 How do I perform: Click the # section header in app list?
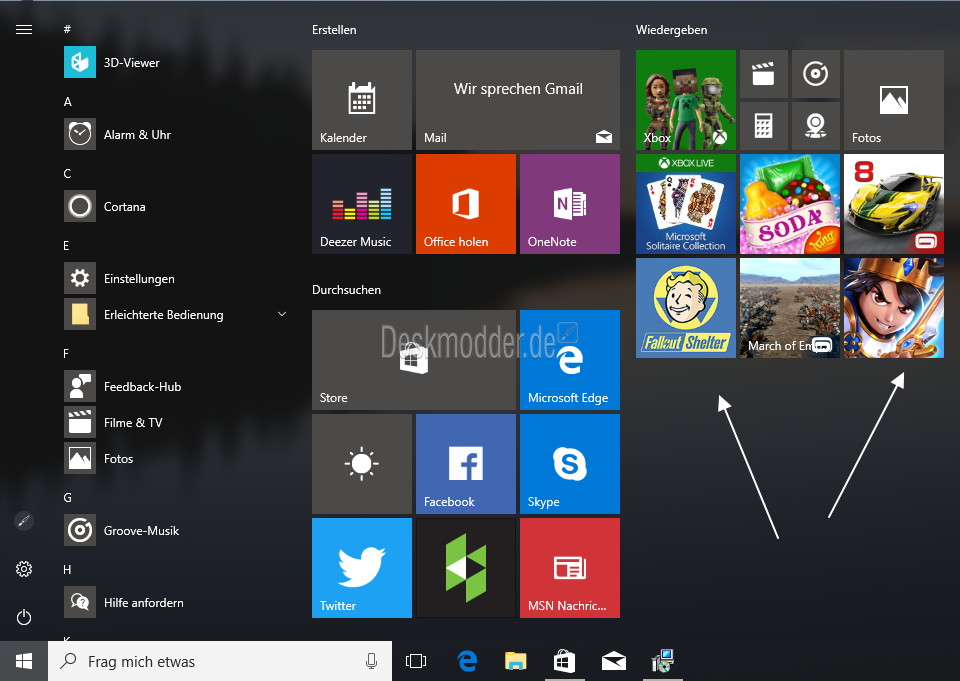(67, 29)
